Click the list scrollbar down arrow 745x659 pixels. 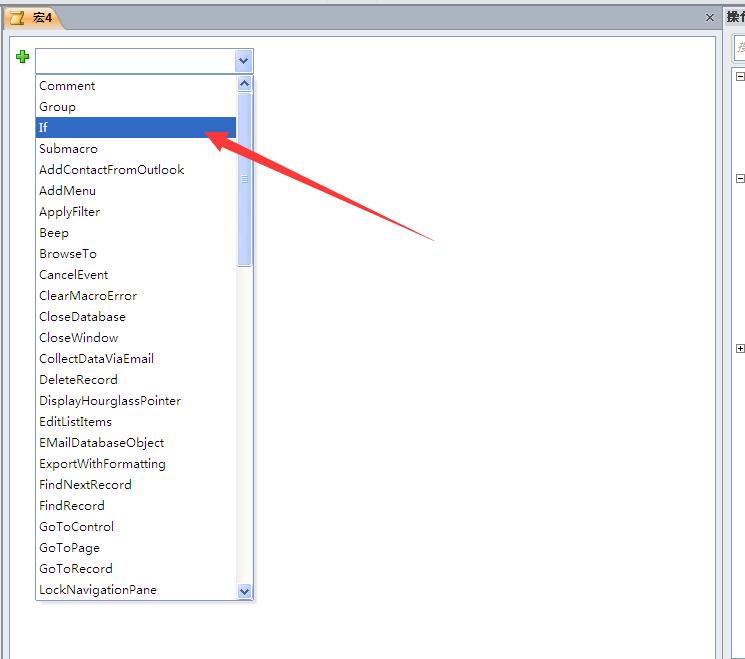click(x=244, y=592)
